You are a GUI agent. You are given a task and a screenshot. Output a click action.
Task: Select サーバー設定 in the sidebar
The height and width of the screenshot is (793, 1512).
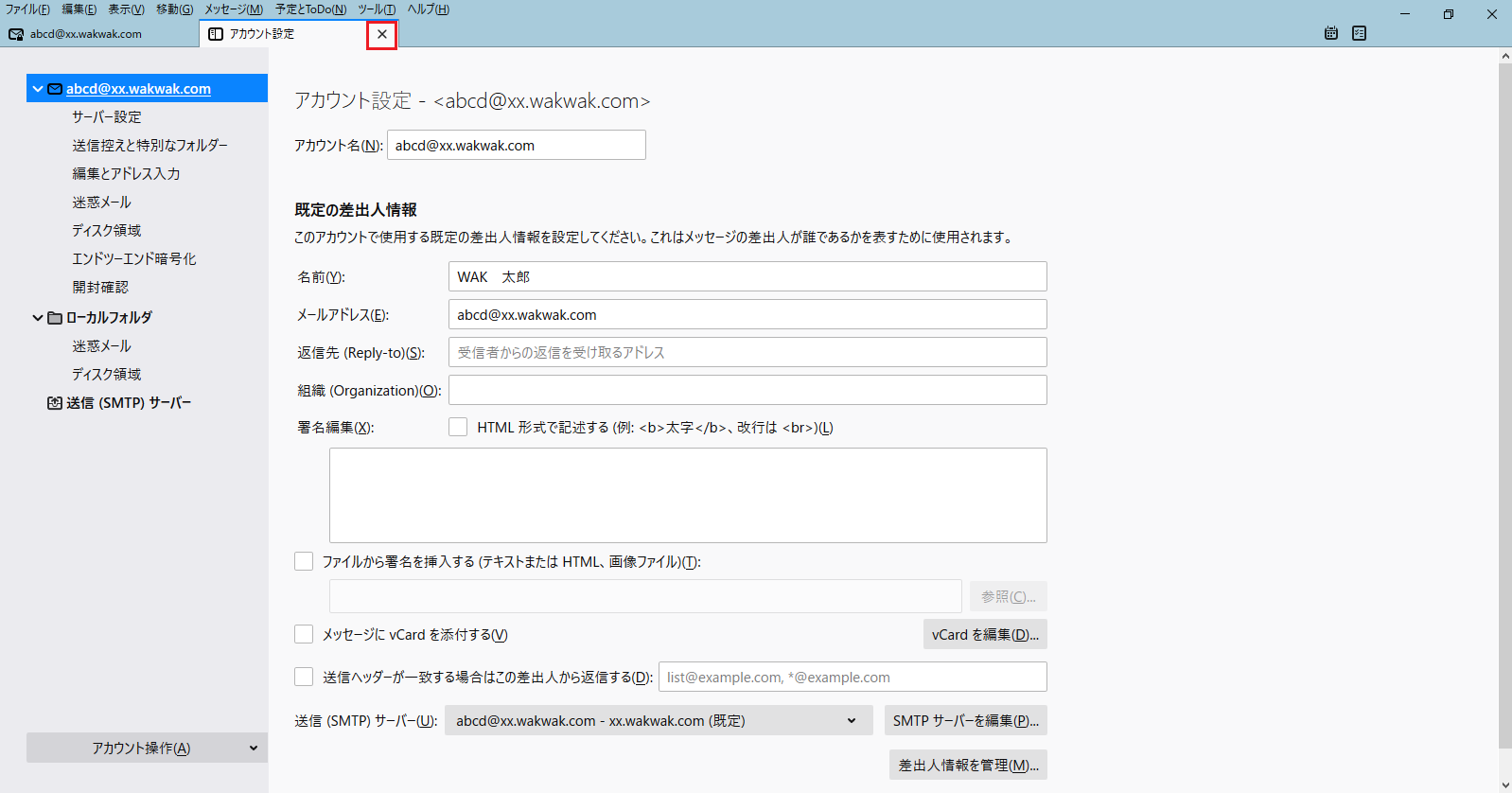point(107,117)
